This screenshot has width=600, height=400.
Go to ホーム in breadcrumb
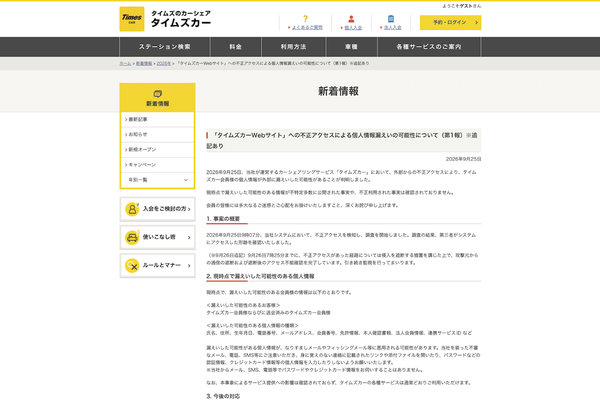[x=125, y=64]
